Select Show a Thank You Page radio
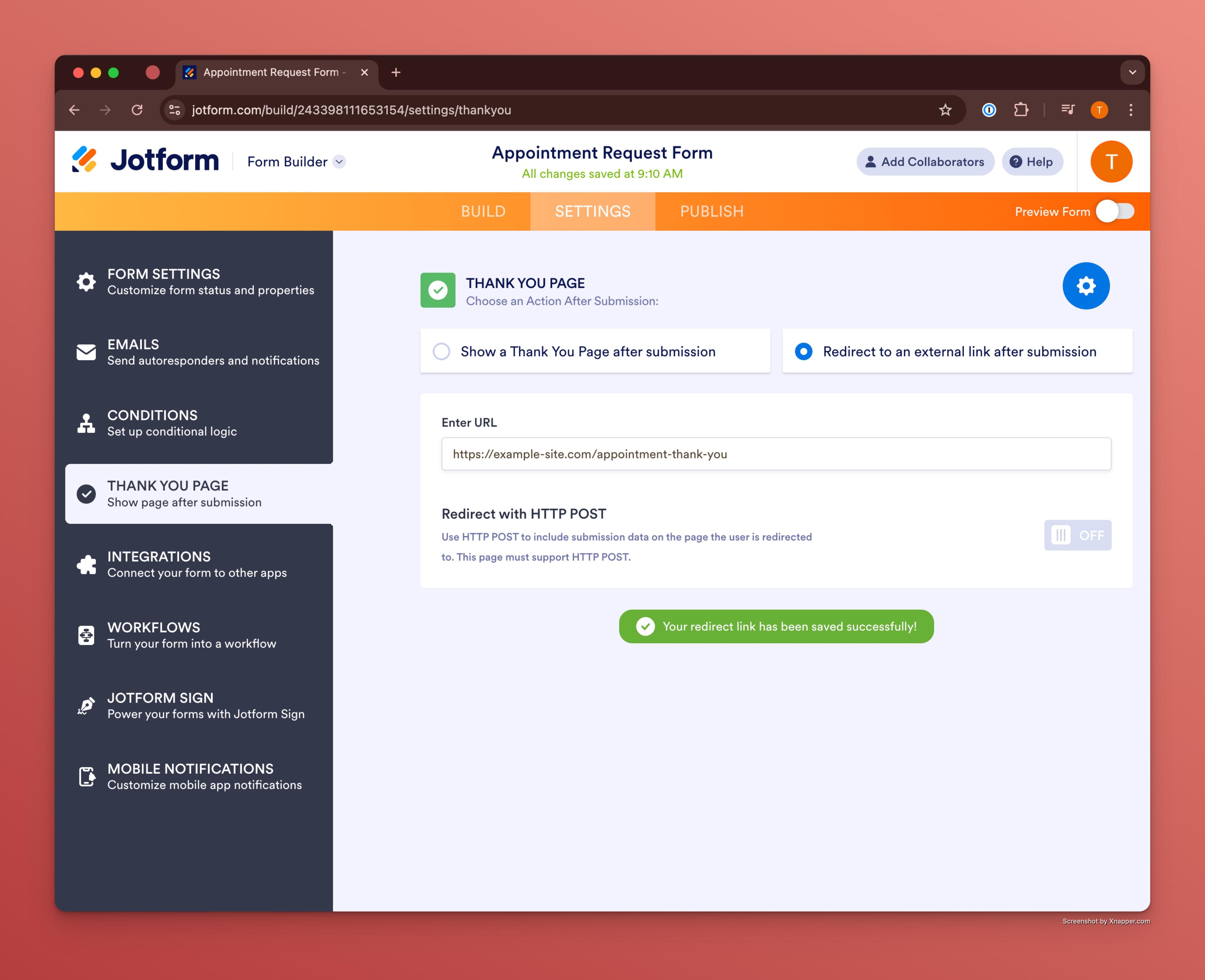The image size is (1205, 980). [442, 351]
